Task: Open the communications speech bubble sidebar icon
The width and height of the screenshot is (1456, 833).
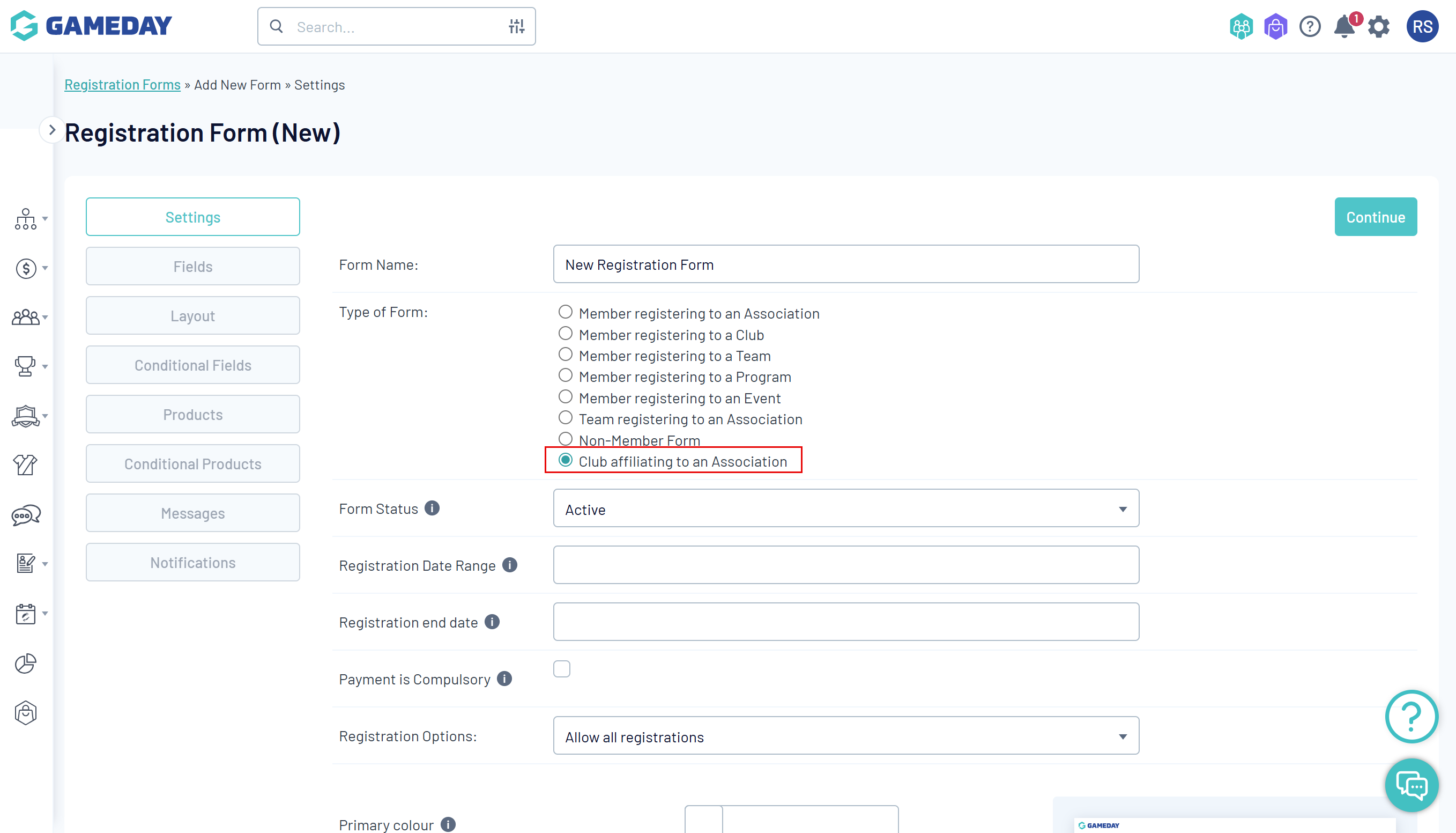Action: click(25, 515)
